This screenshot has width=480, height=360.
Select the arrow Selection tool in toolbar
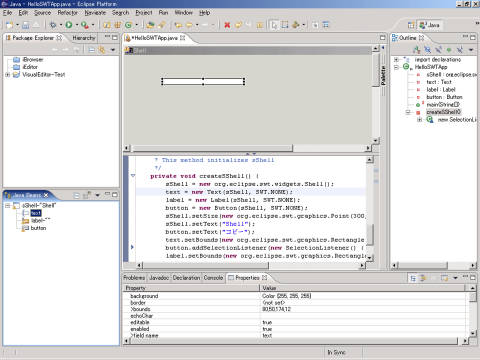274,25
